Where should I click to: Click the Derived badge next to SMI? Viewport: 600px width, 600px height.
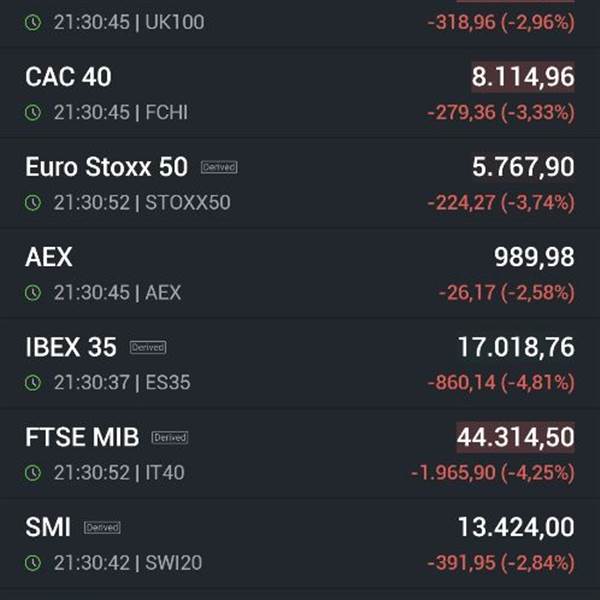coord(102,527)
